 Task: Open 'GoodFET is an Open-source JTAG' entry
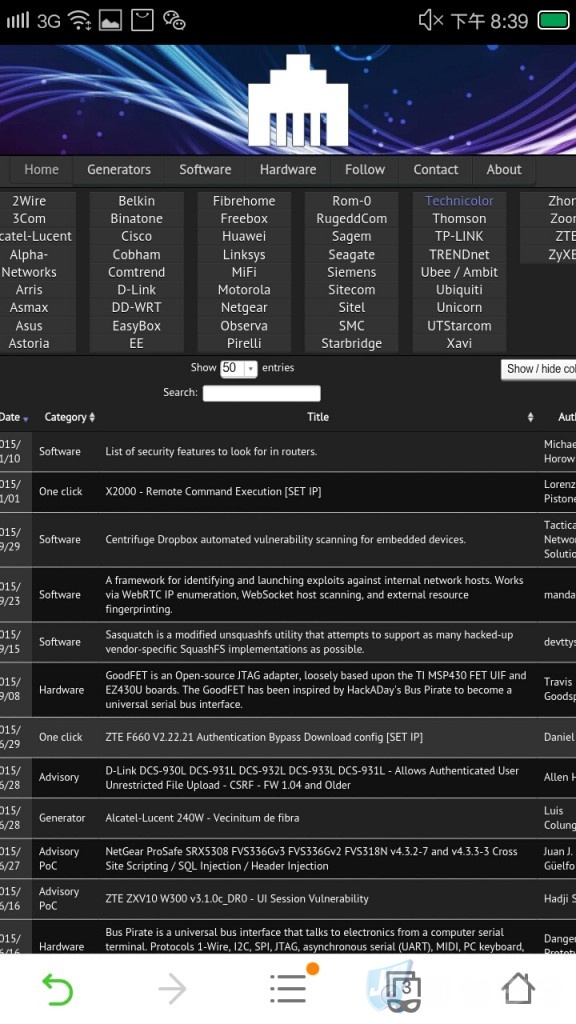coord(315,690)
